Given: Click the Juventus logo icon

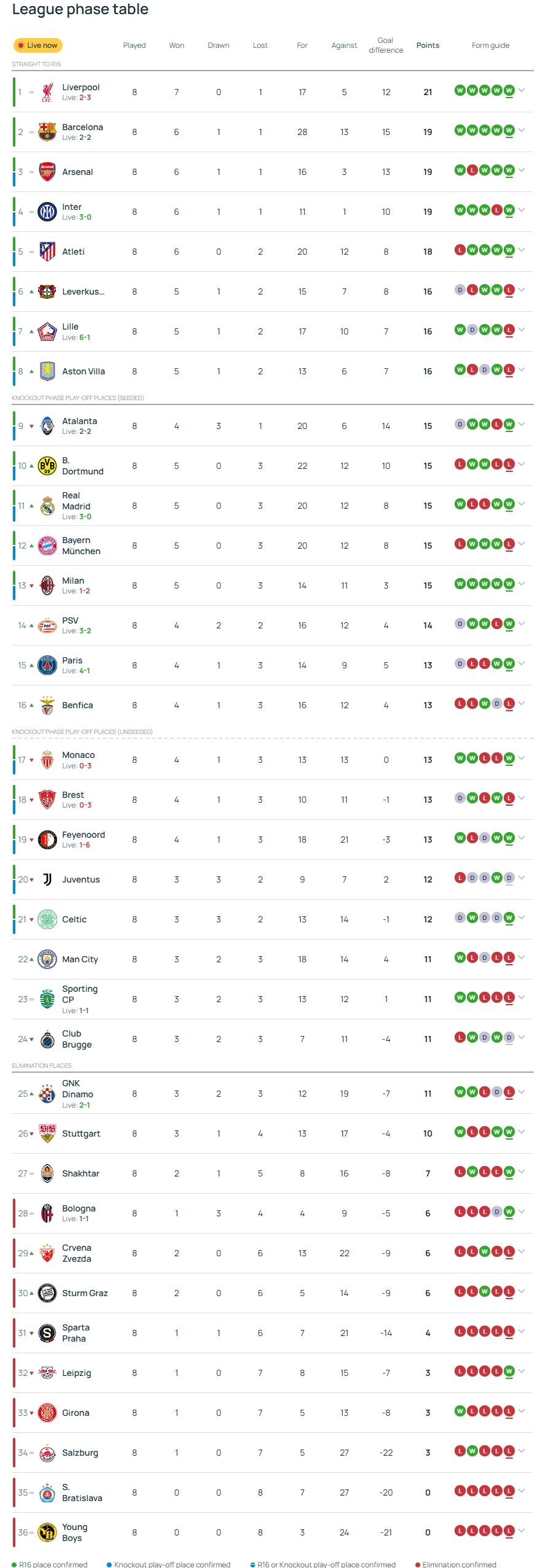Looking at the screenshot, I should [47, 879].
